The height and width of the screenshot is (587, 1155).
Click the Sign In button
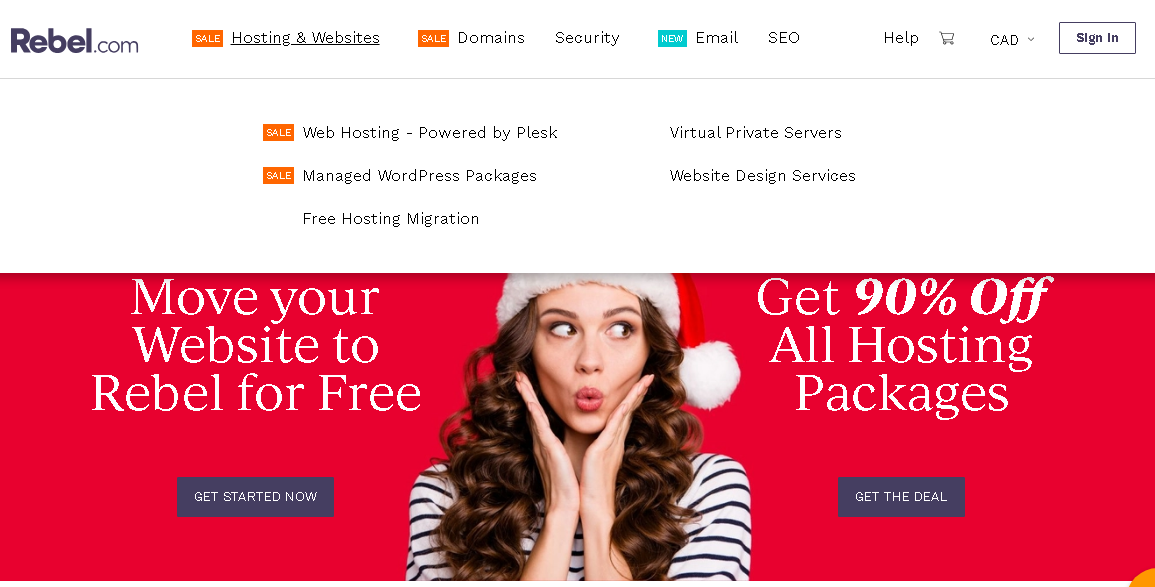coord(1097,38)
